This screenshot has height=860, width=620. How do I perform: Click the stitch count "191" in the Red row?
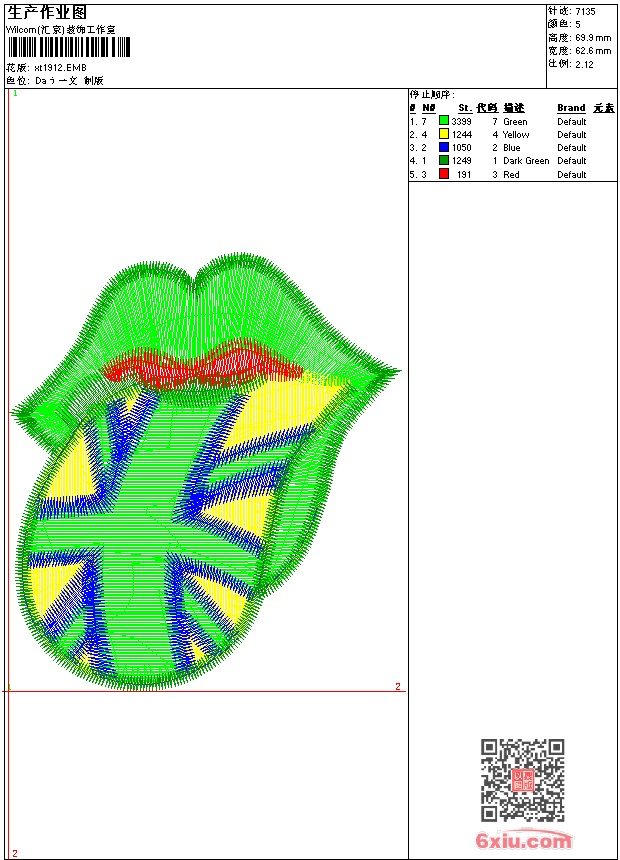464,174
